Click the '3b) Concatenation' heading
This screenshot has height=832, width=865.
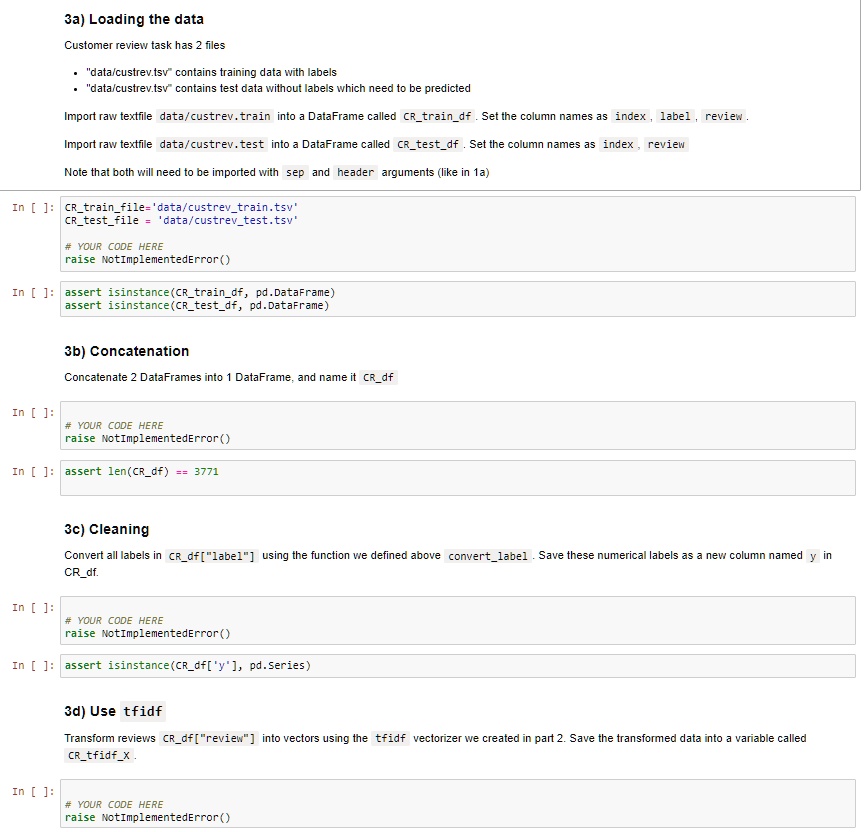point(126,351)
